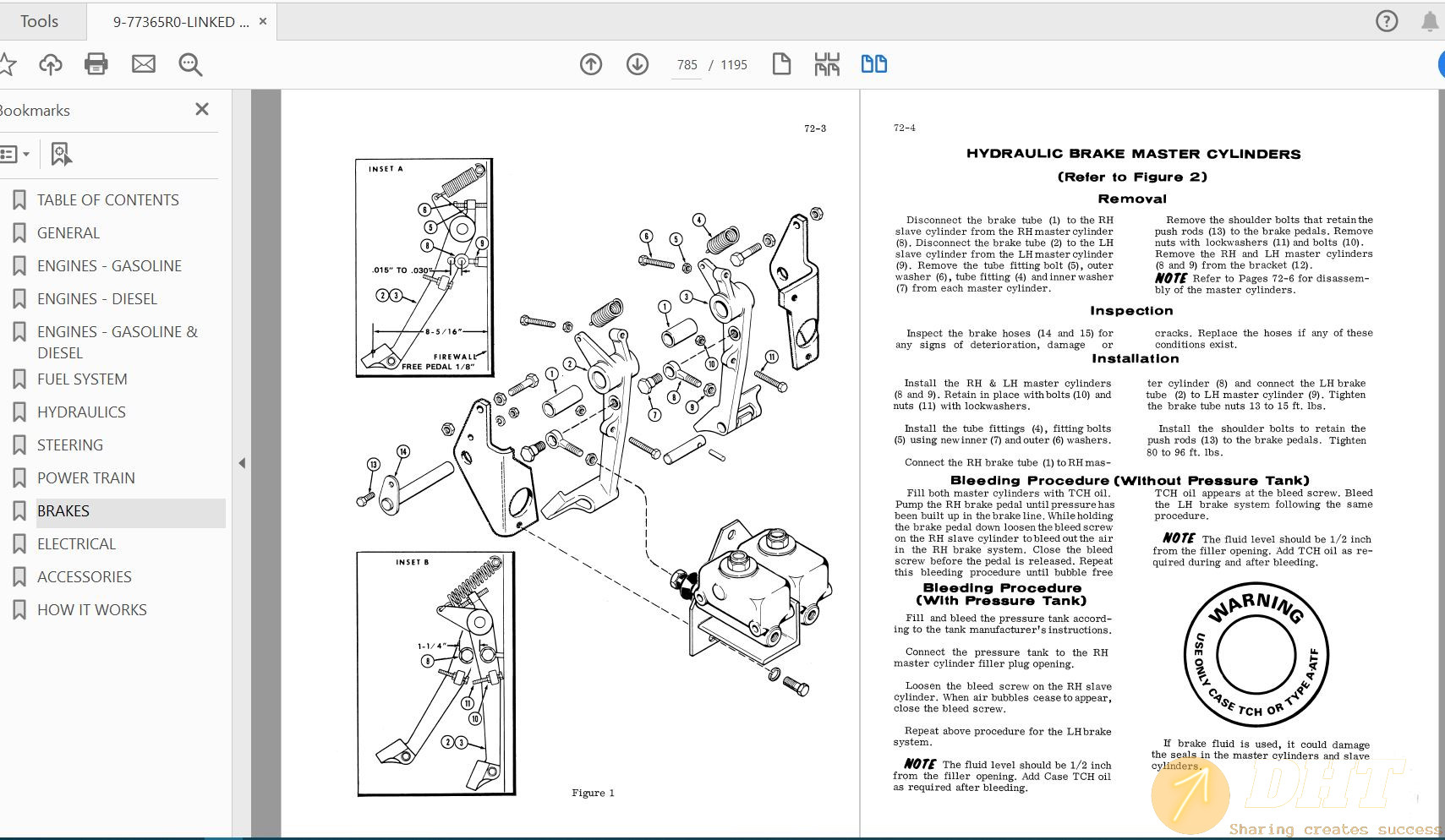Open the notifications bell icon
1445x840 pixels.
coord(1431,20)
